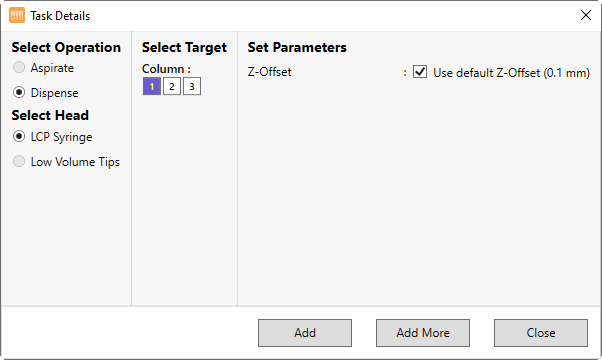Click the Select Operation heading
Image resolution: width=602 pixels, height=360 pixels.
click(66, 47)
